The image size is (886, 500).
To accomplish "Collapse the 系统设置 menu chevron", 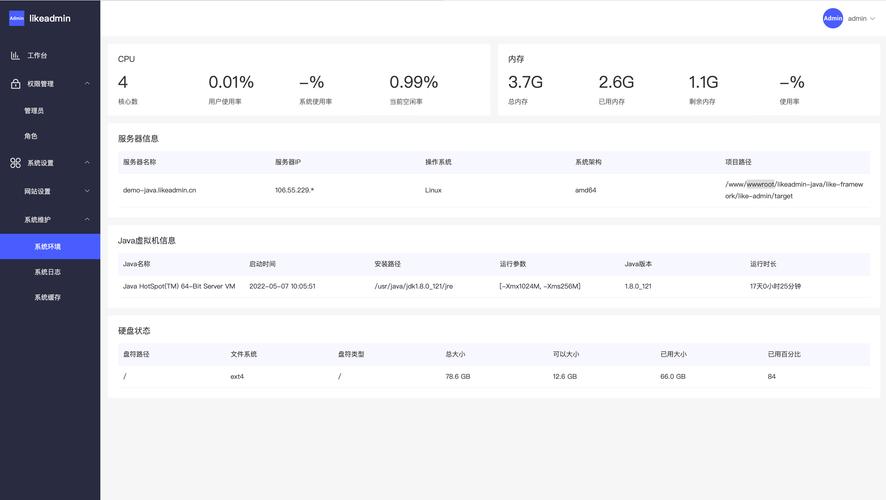I will [87, 163].
